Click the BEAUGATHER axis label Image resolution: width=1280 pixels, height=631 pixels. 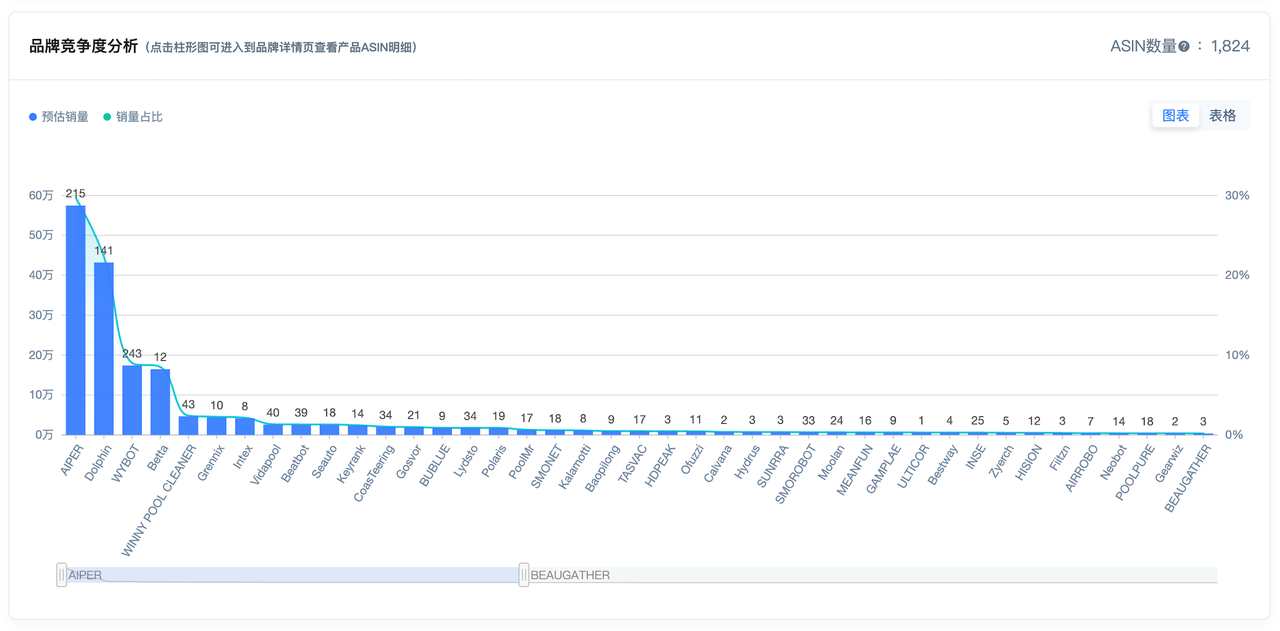1188,478
